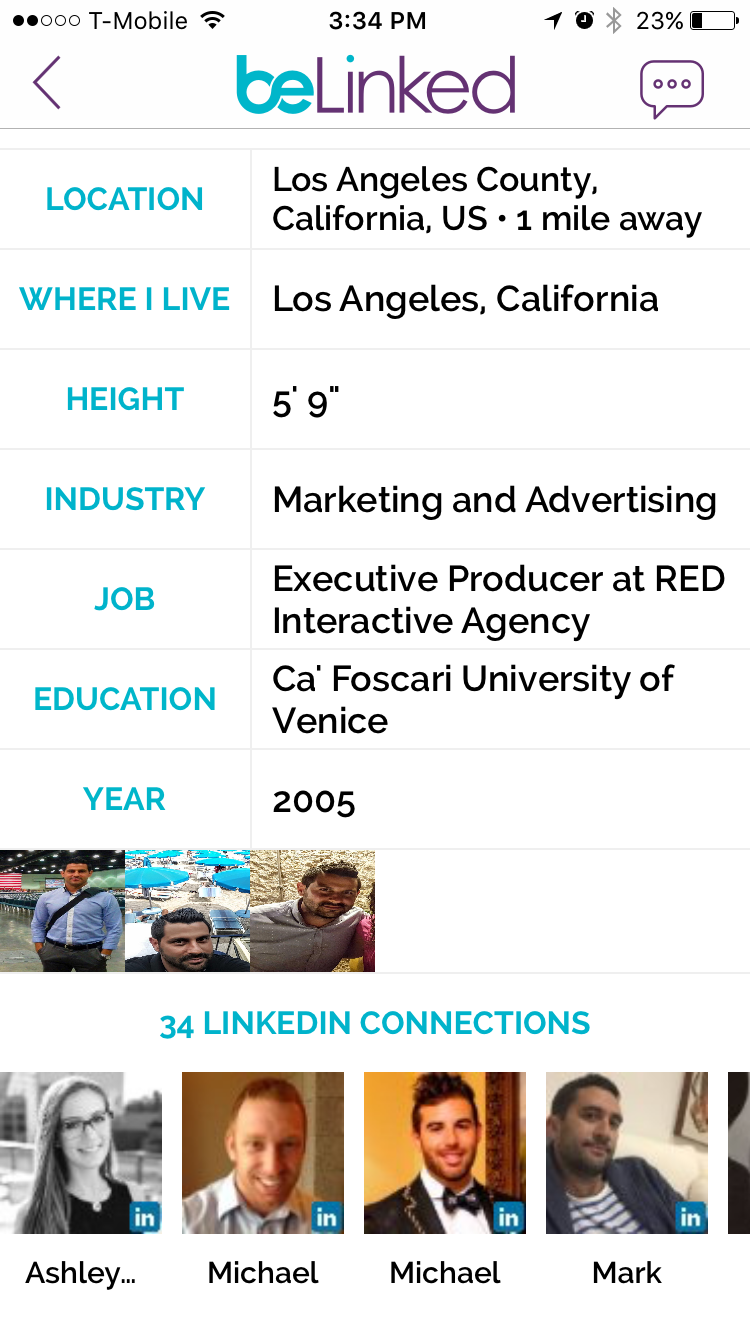750x1334 pixels.
Task: Tap Ca' Foscari University of Venice text
Action: (473, 700)
